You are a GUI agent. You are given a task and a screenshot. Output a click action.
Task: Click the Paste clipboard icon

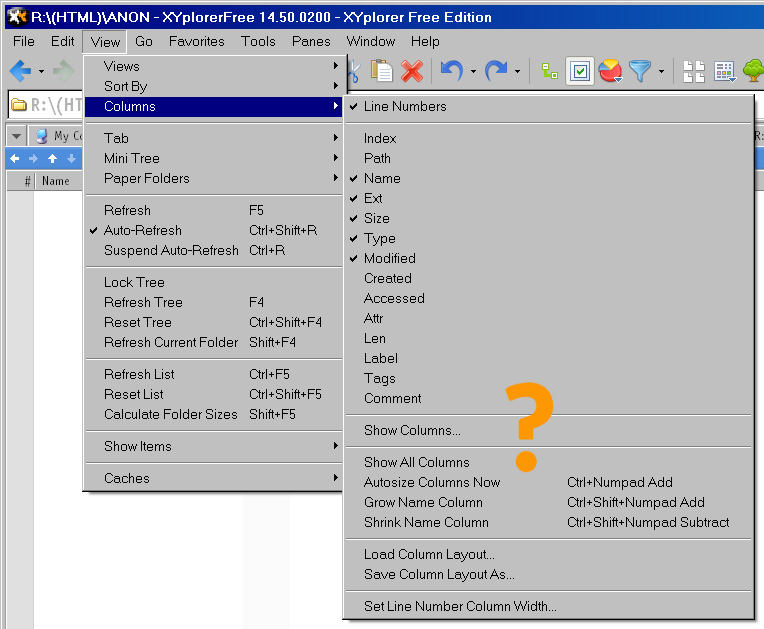point(382,71)
